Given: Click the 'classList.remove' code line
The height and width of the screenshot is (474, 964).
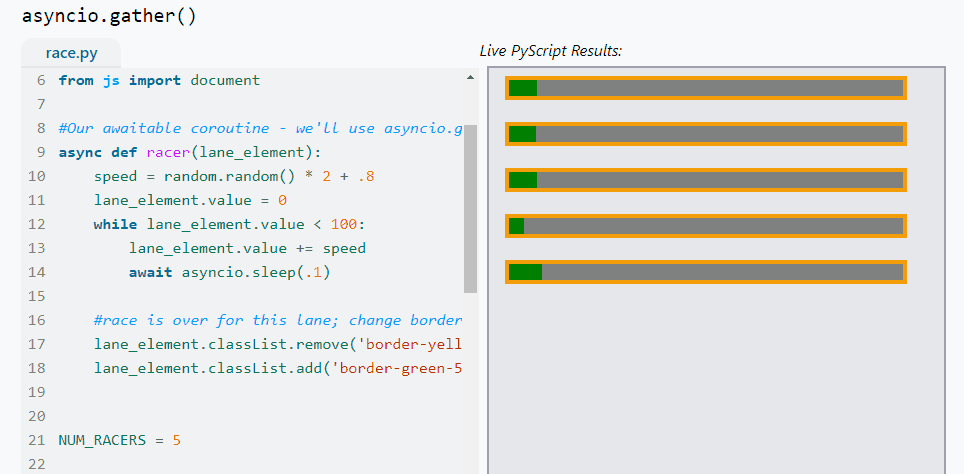Looking at the screenshot, I should [277, 344].
